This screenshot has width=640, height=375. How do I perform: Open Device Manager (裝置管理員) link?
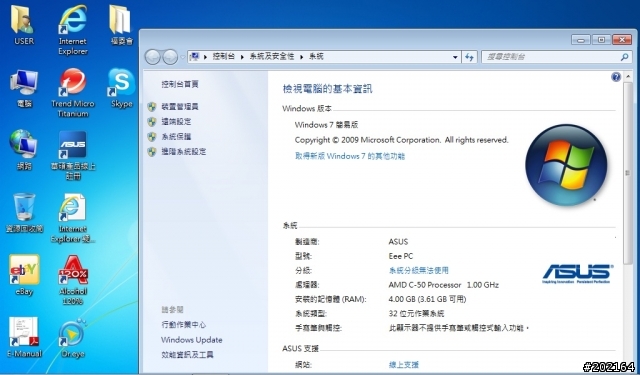[x=180, y=107]
